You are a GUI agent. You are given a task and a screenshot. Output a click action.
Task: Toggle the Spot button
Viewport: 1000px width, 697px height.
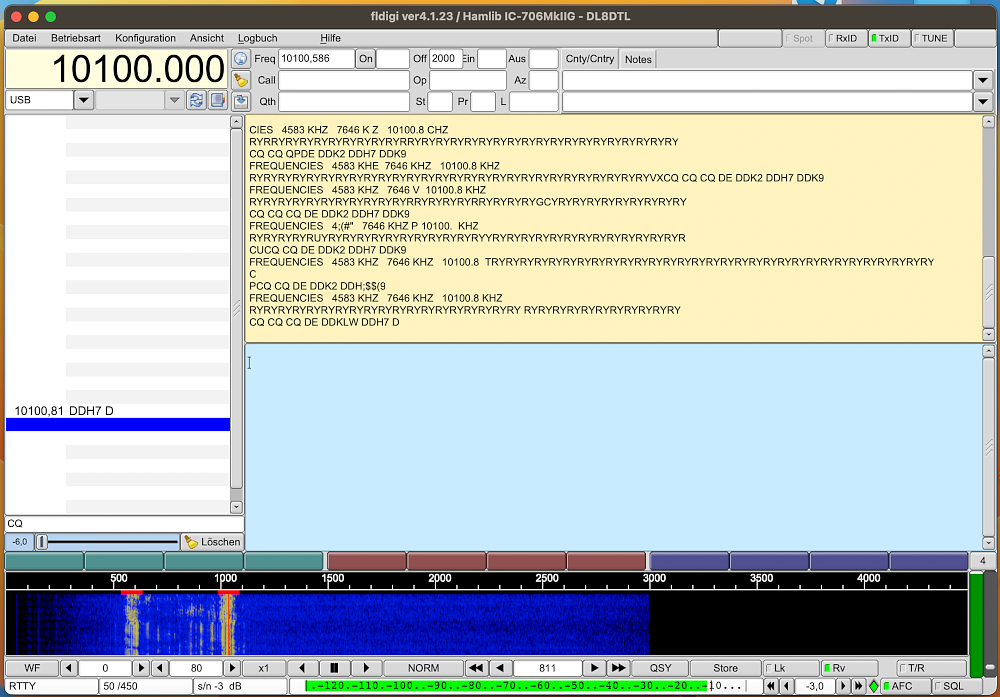coord(802,38)
